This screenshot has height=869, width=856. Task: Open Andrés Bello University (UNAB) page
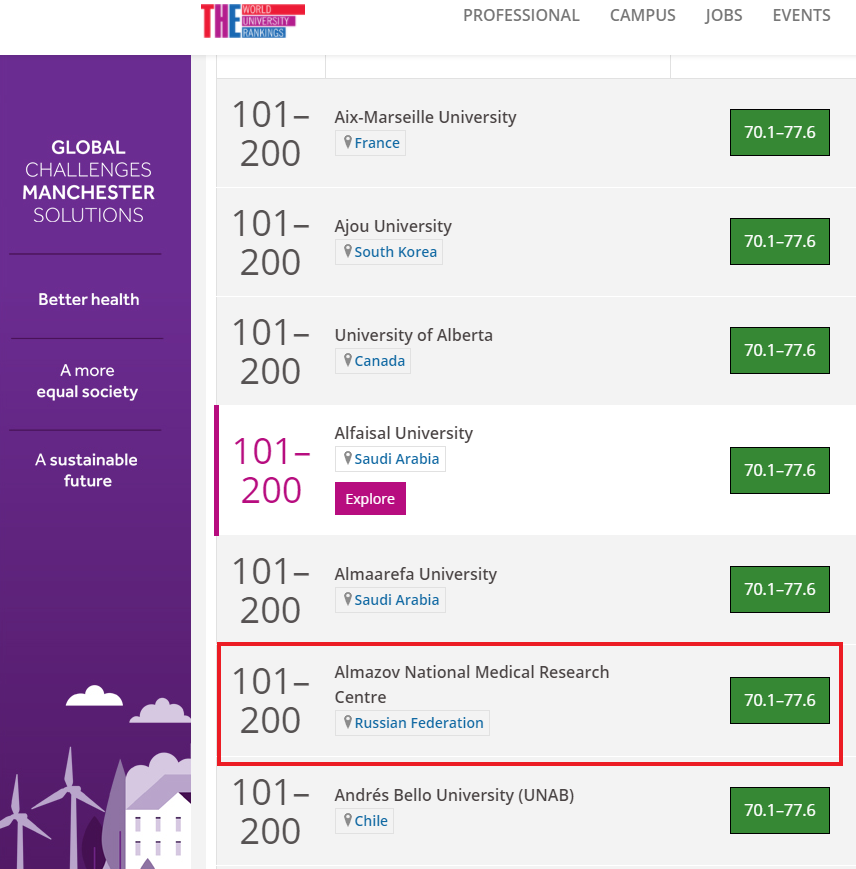click(454, 795)
